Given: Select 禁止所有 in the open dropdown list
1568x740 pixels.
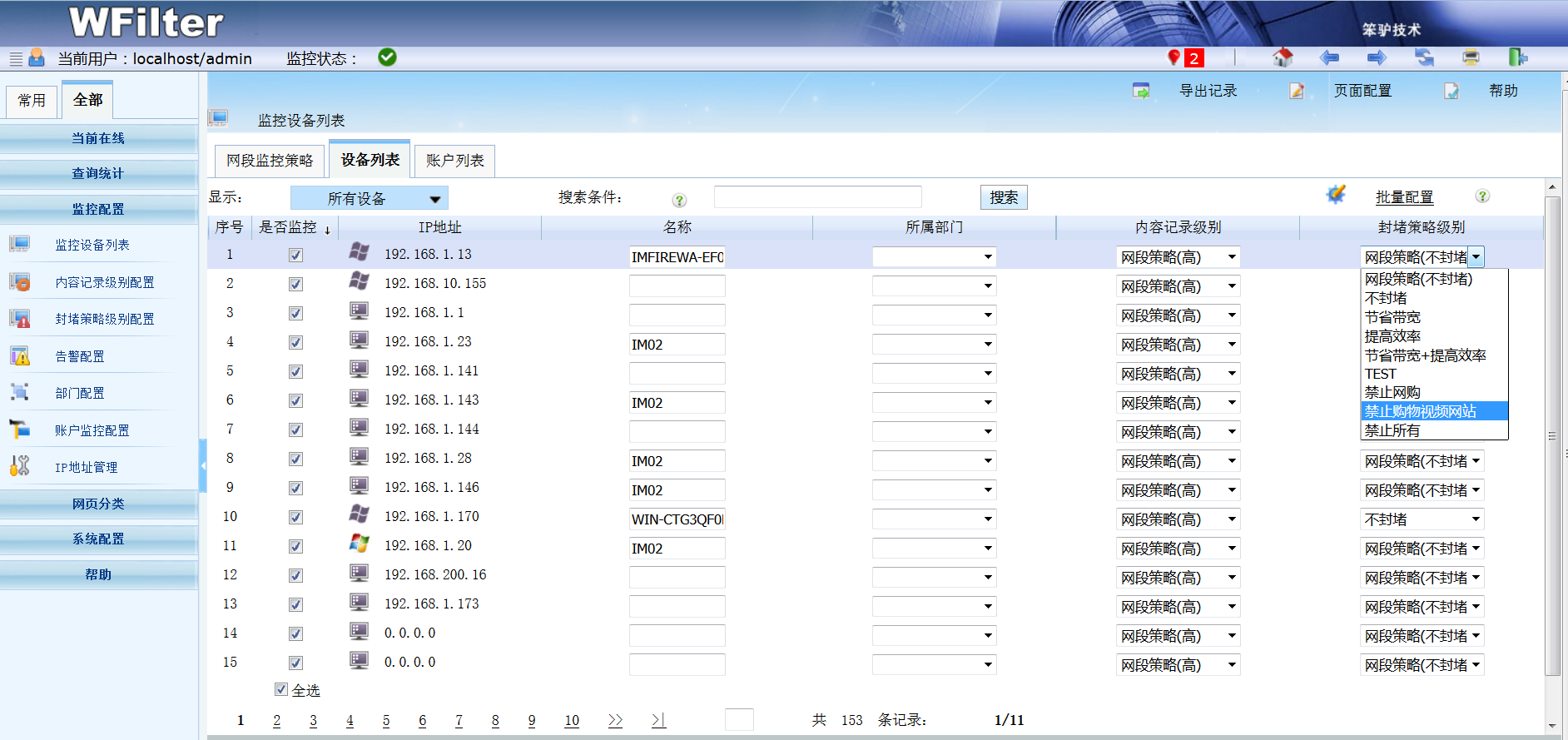Looking at the screenshot, I should point(1392,430).
